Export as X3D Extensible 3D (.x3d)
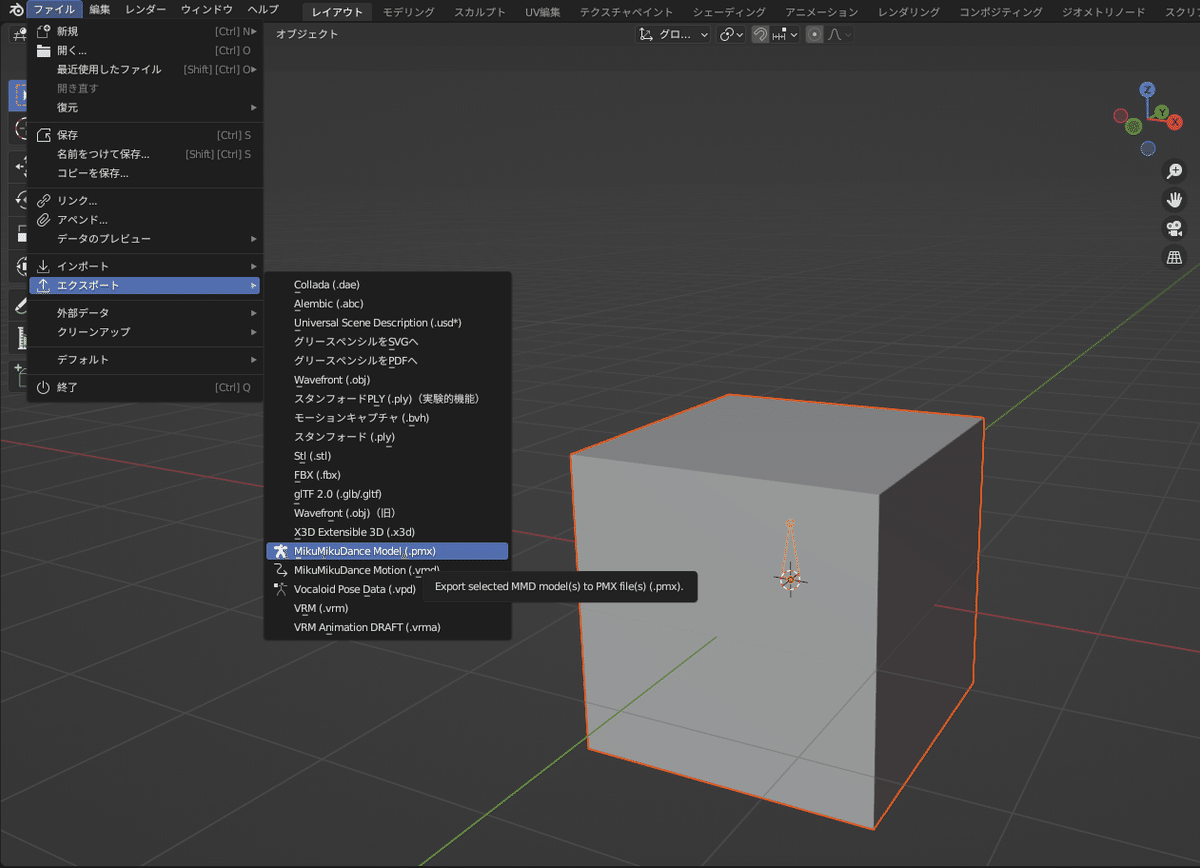Viewport: 1200px width, 868px height. [x=387, y=532]
